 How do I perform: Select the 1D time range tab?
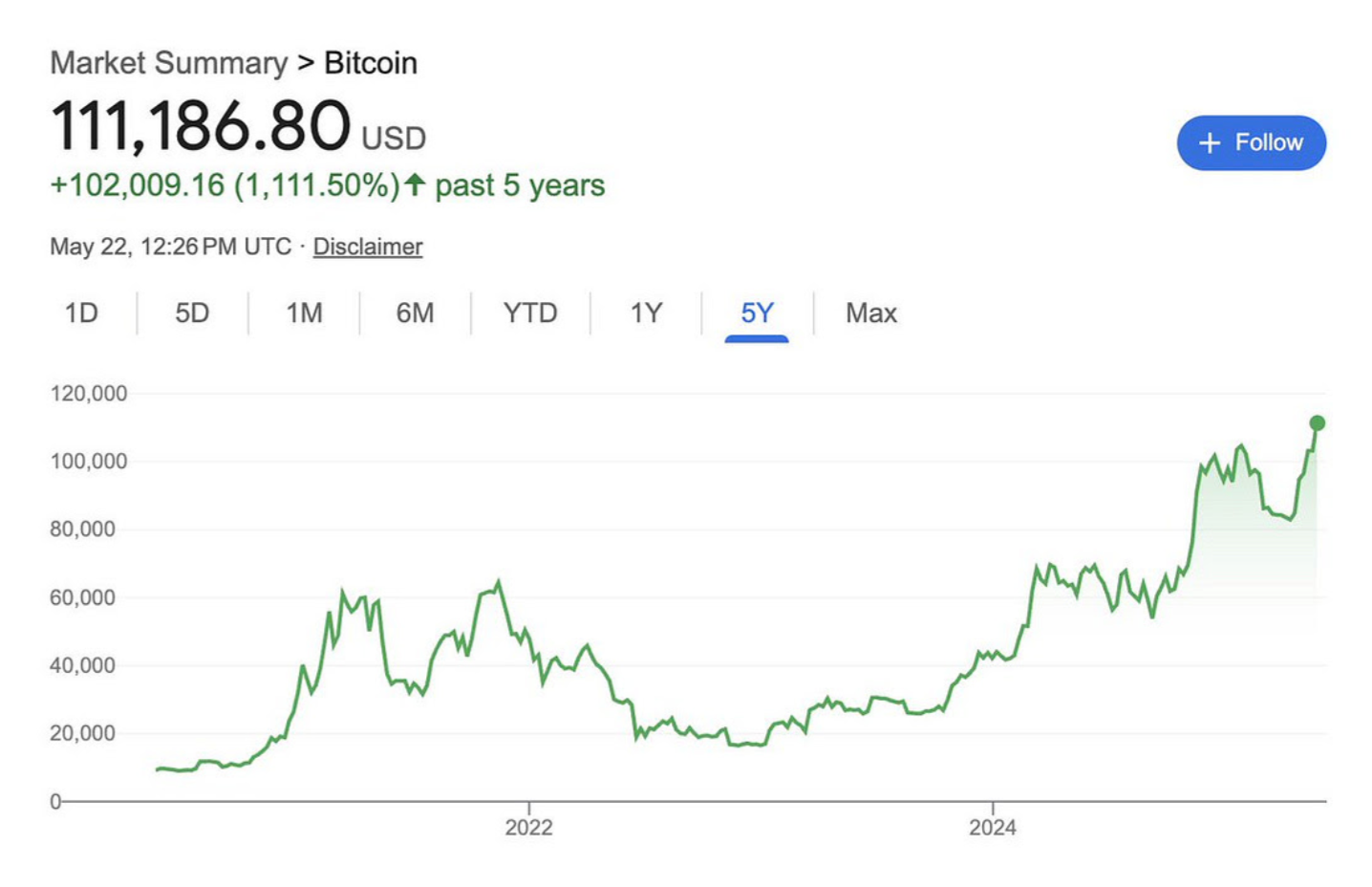pyautogui.click(x=81, y=314)
